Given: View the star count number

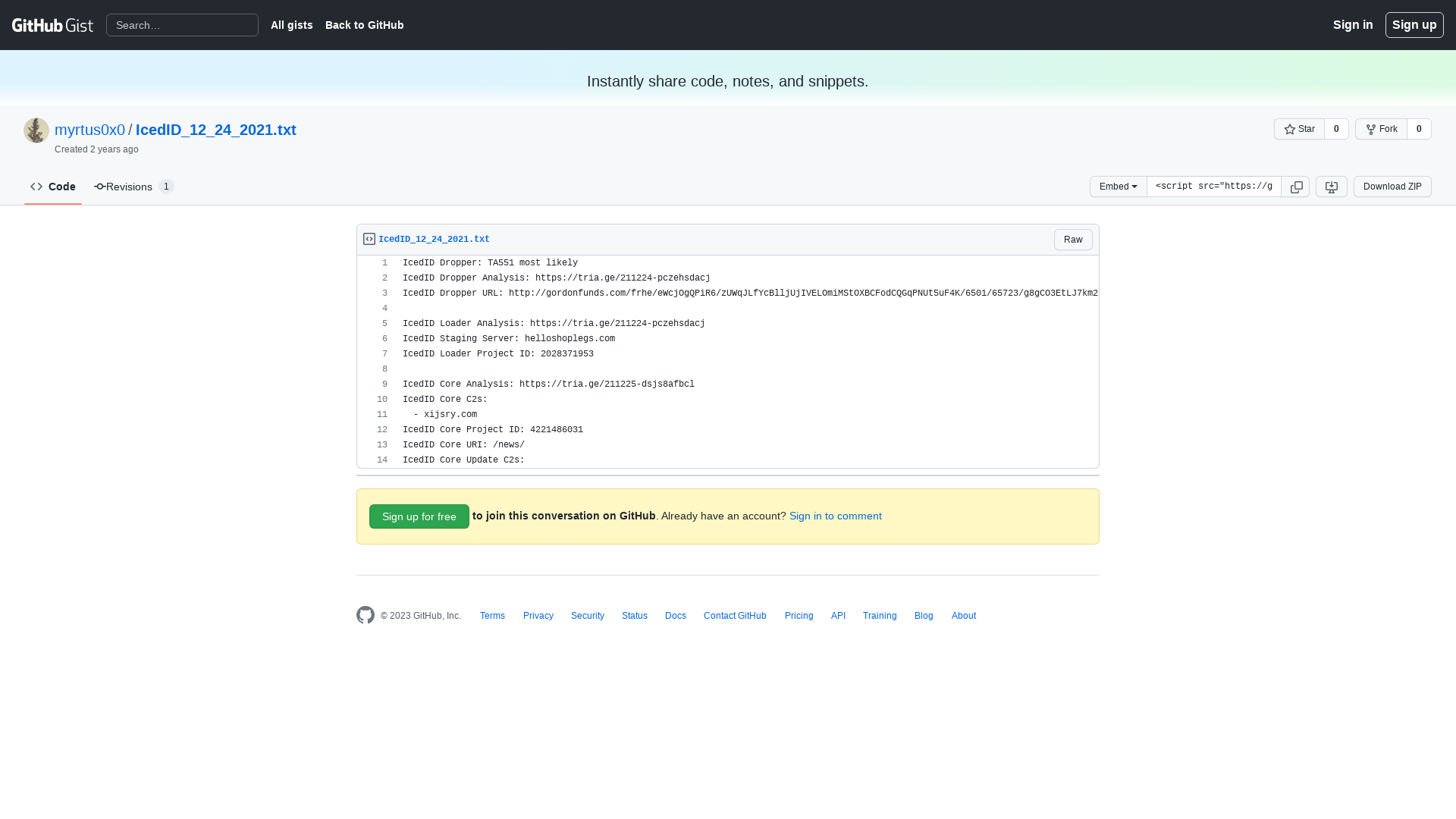Looking at the screenshot, I should point(1336,129).
